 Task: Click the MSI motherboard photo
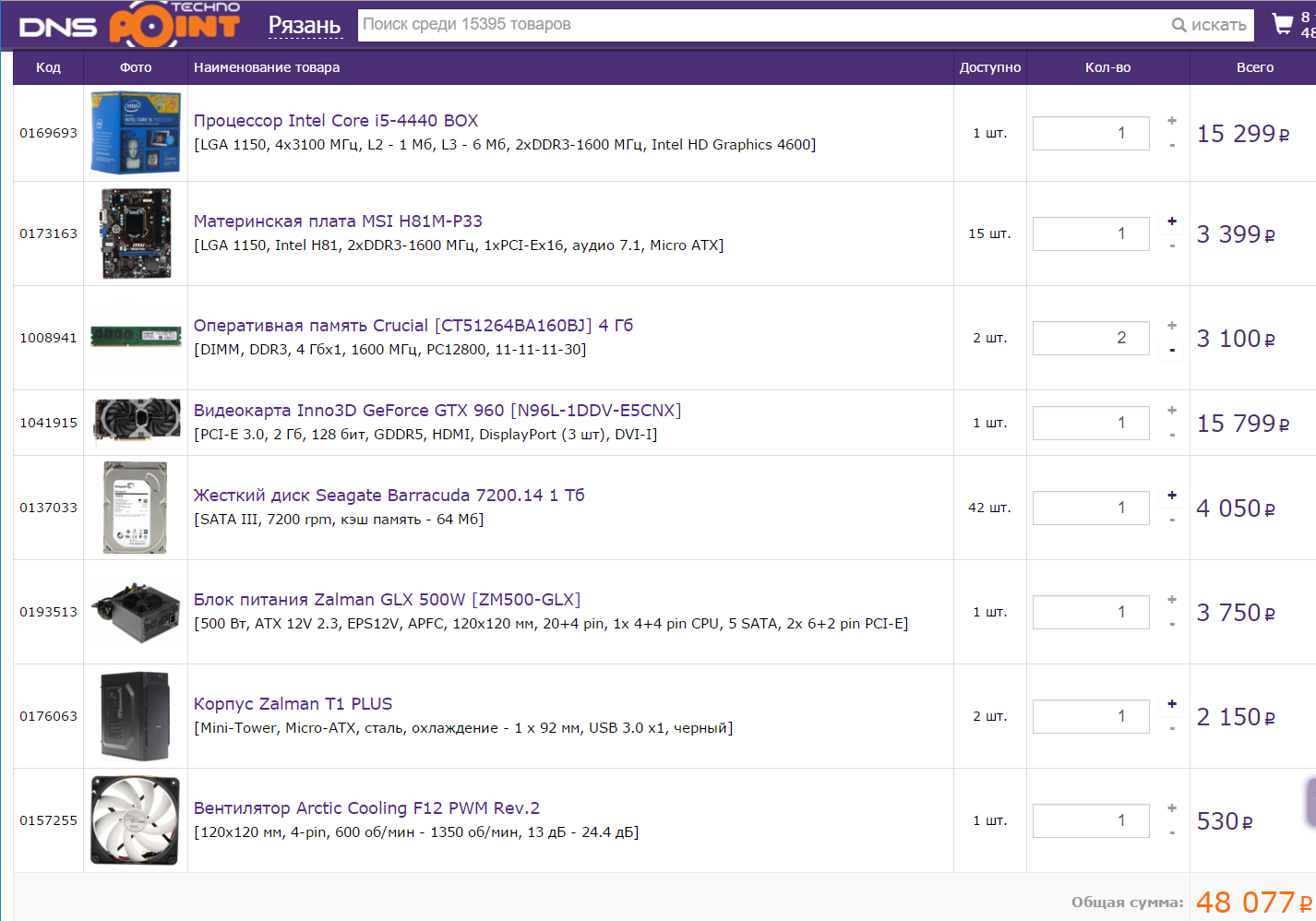pyautogui.click(x=136, y=233)
